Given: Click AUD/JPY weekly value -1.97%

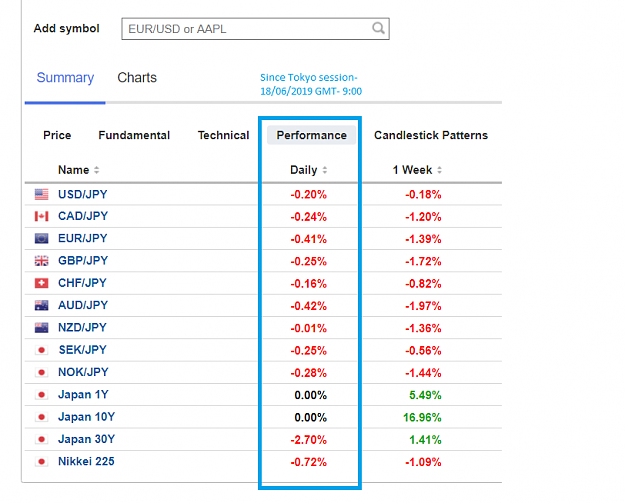Looking at the screenshot, I should [x=423, y=306].
